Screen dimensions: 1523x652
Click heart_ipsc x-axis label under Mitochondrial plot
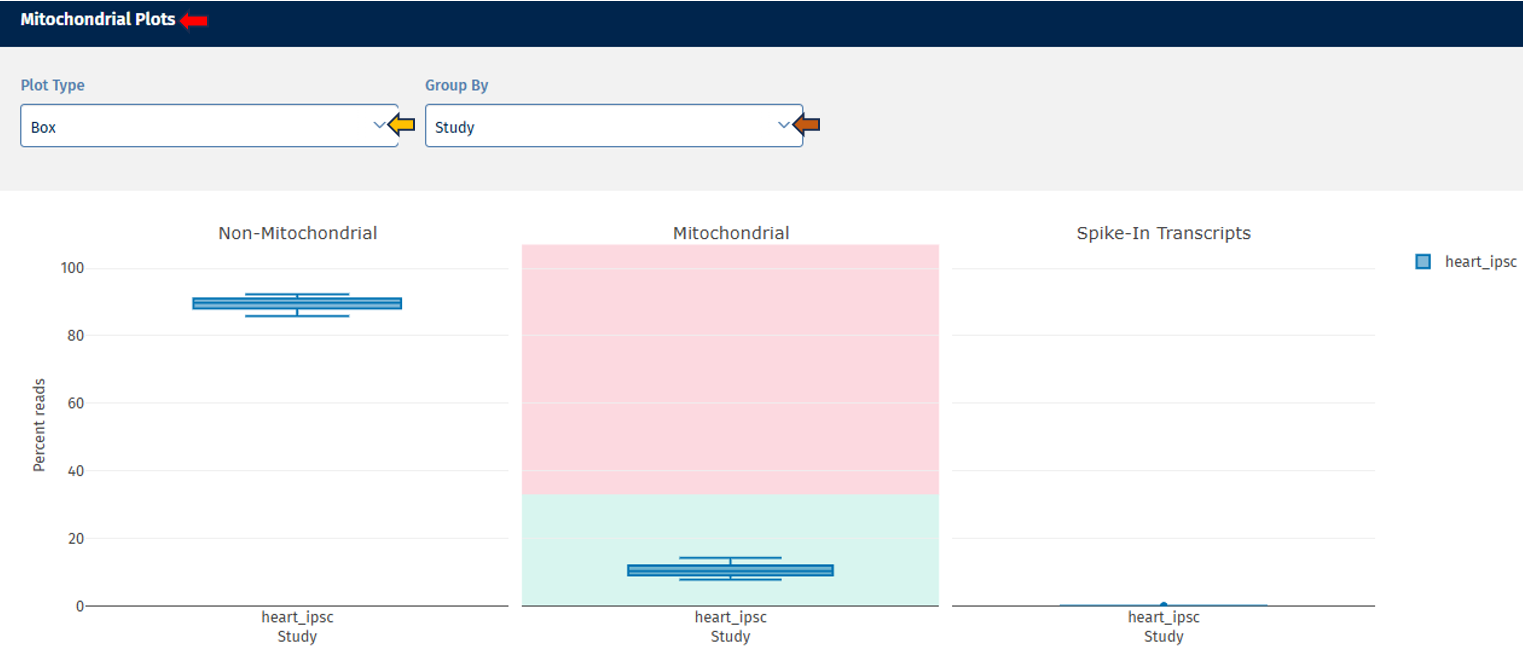point(730,618)
